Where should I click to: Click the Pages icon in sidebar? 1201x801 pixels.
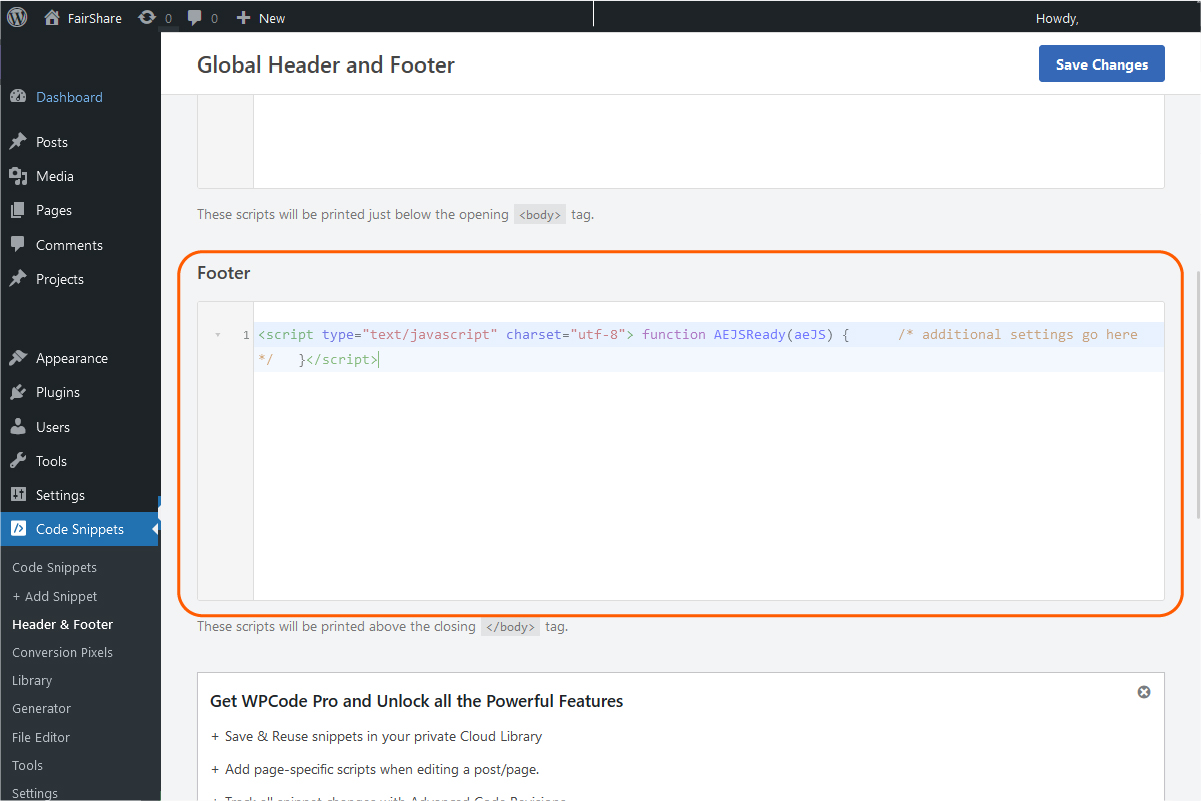[x=18, y=210]
